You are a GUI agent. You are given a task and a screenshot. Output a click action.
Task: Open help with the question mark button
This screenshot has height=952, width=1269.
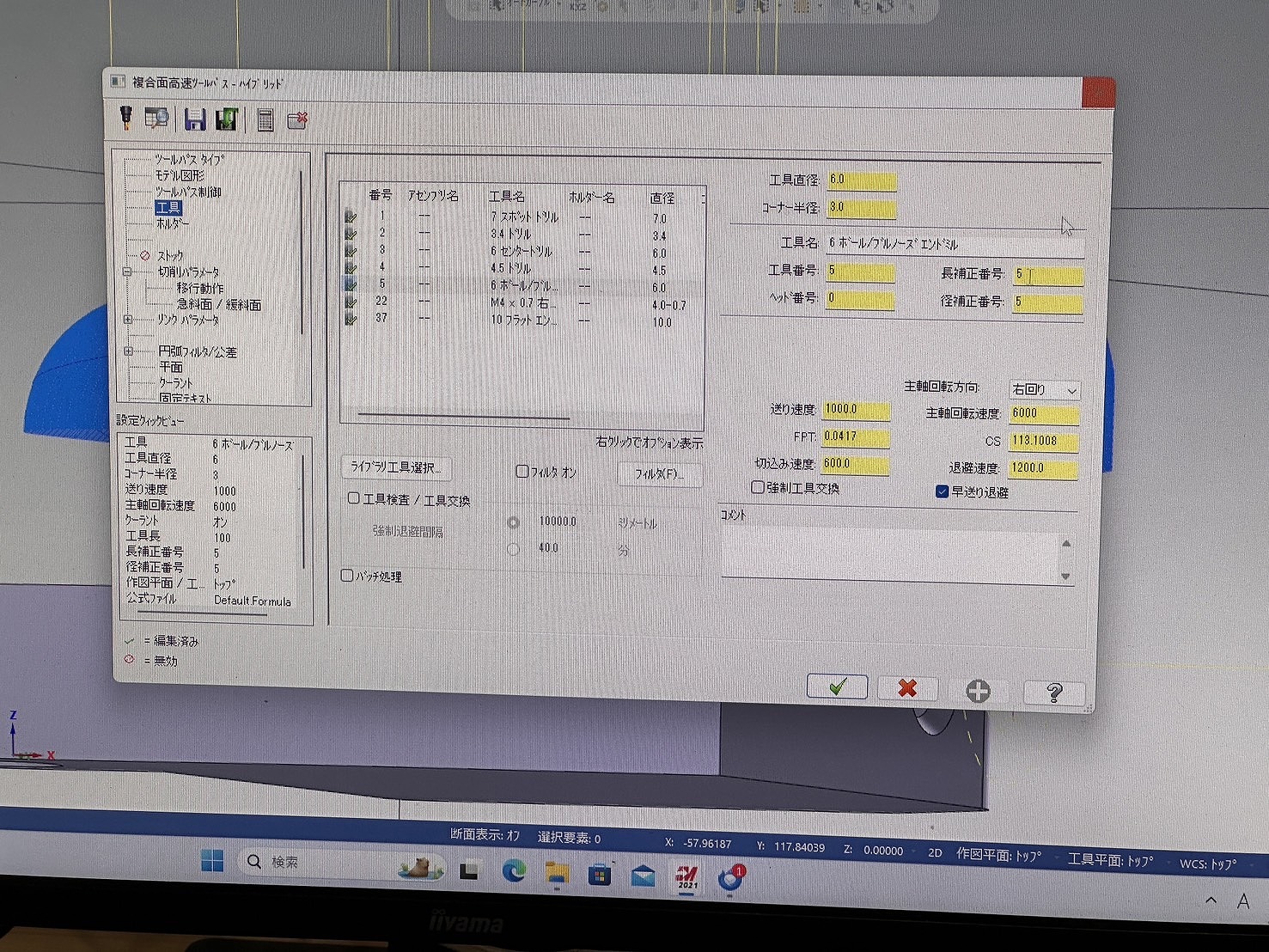point(1054,693)
